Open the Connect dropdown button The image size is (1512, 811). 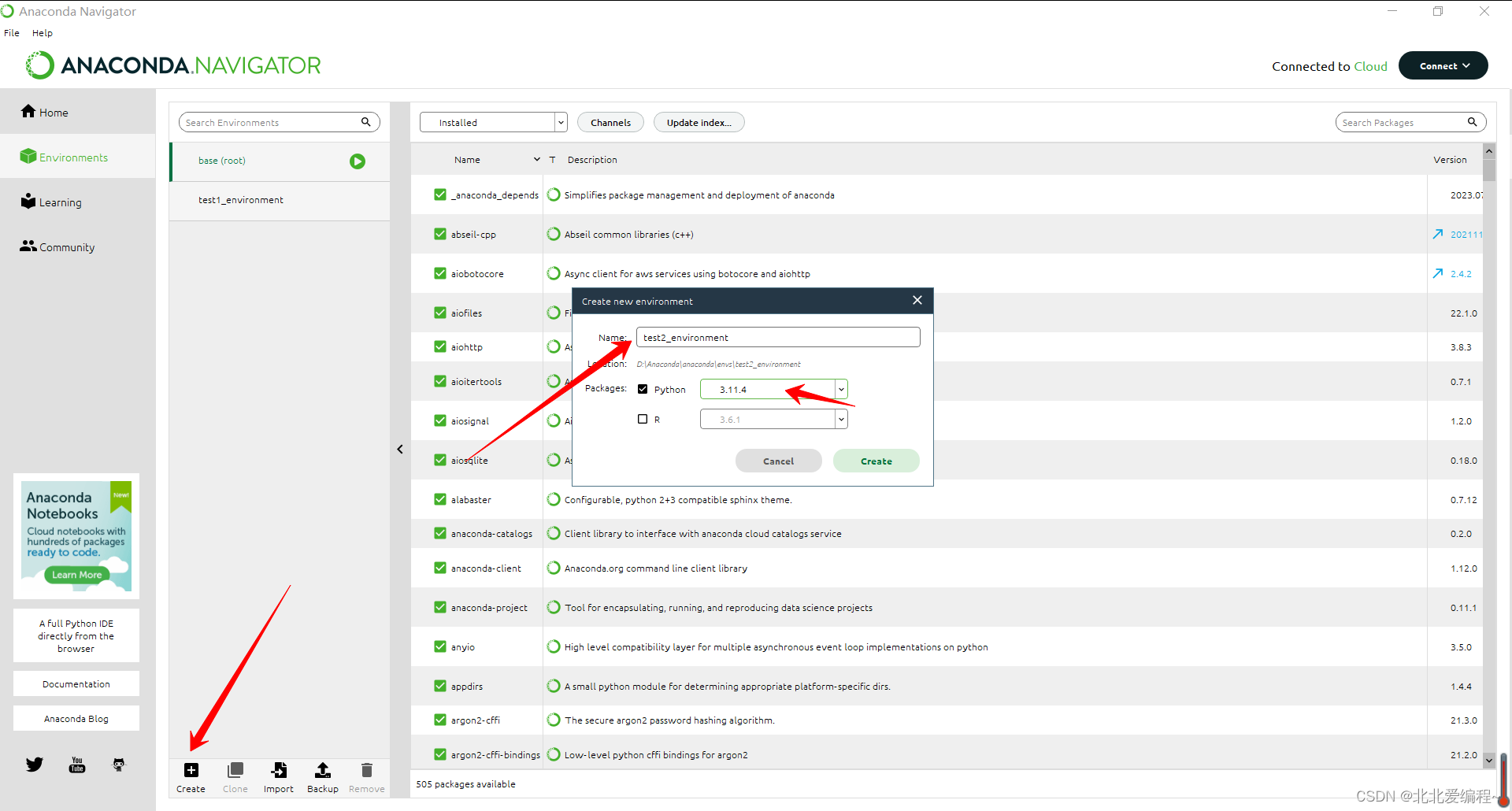(1443, 66)
